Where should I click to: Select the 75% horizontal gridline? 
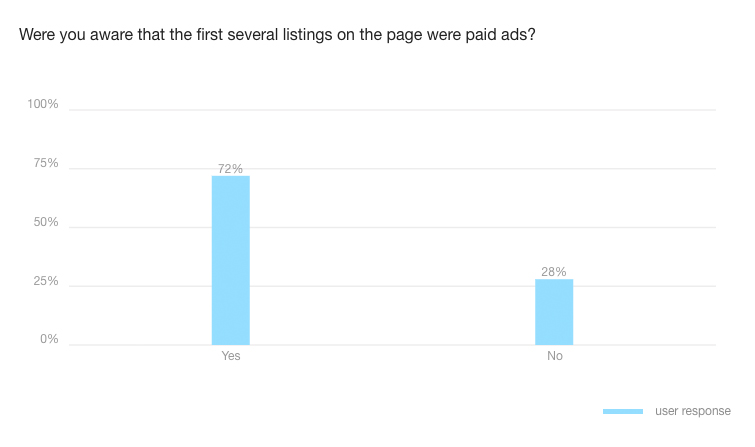(400, 169)
